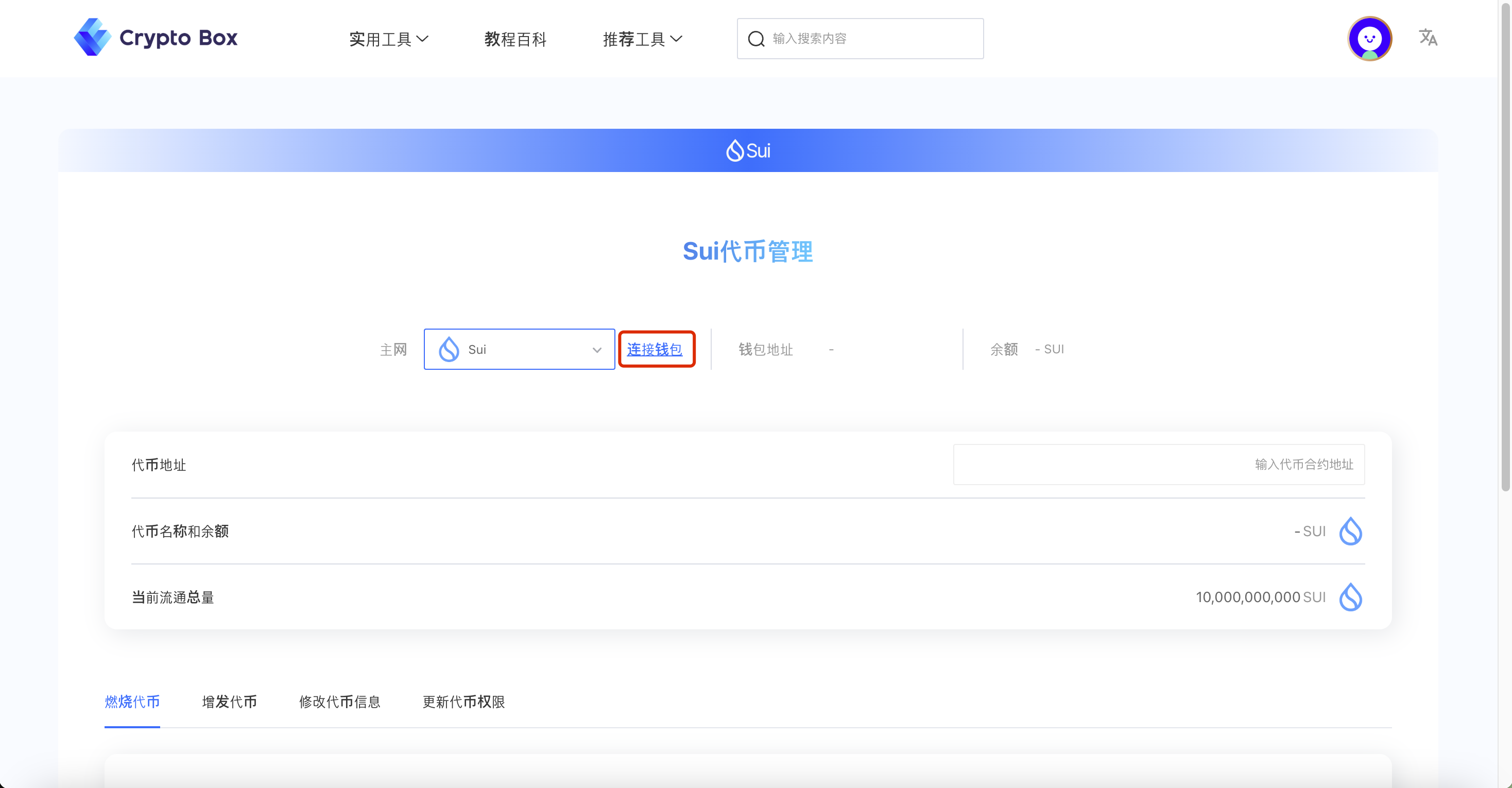Switch to 修改代币信息 tab
Image resolution: width=1512 pixels, height=788 pixels.
pyautogui.click(x=340, y=701)
